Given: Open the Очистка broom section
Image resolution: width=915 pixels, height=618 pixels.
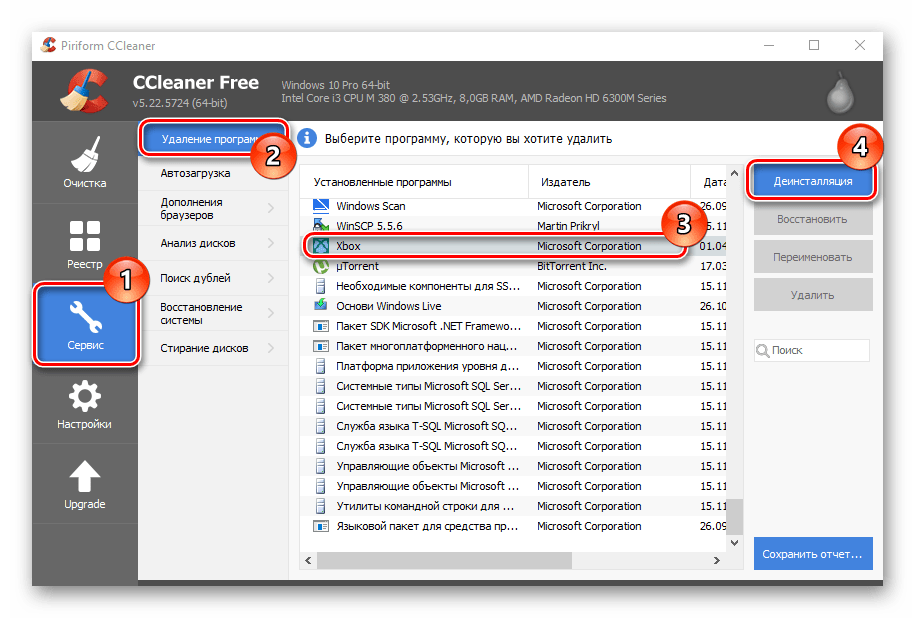Looking at the screenshot, I should click(85, 162).
